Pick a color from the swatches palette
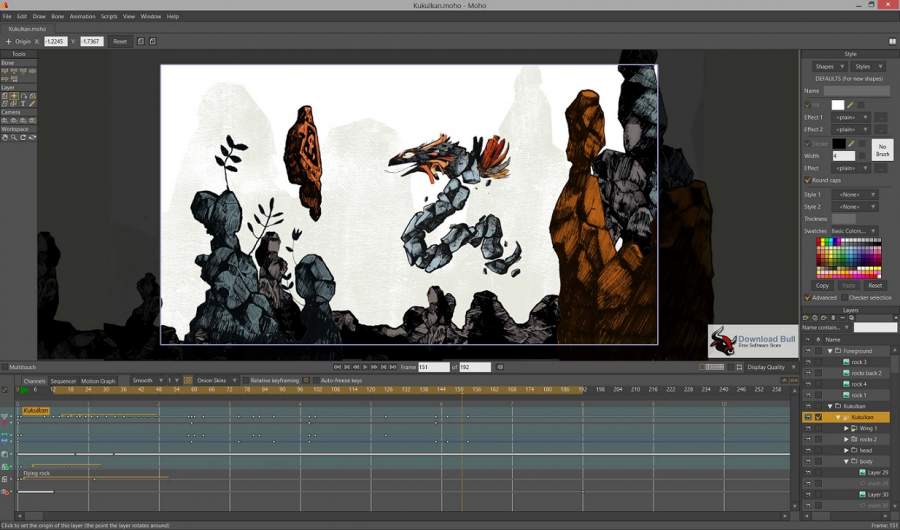 [848, 258]
